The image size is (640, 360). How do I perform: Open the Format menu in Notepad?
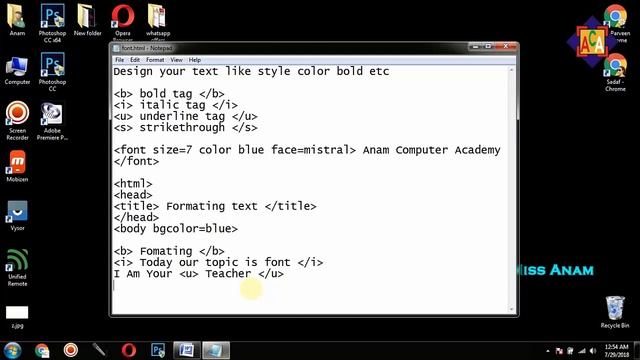(155, 60)
